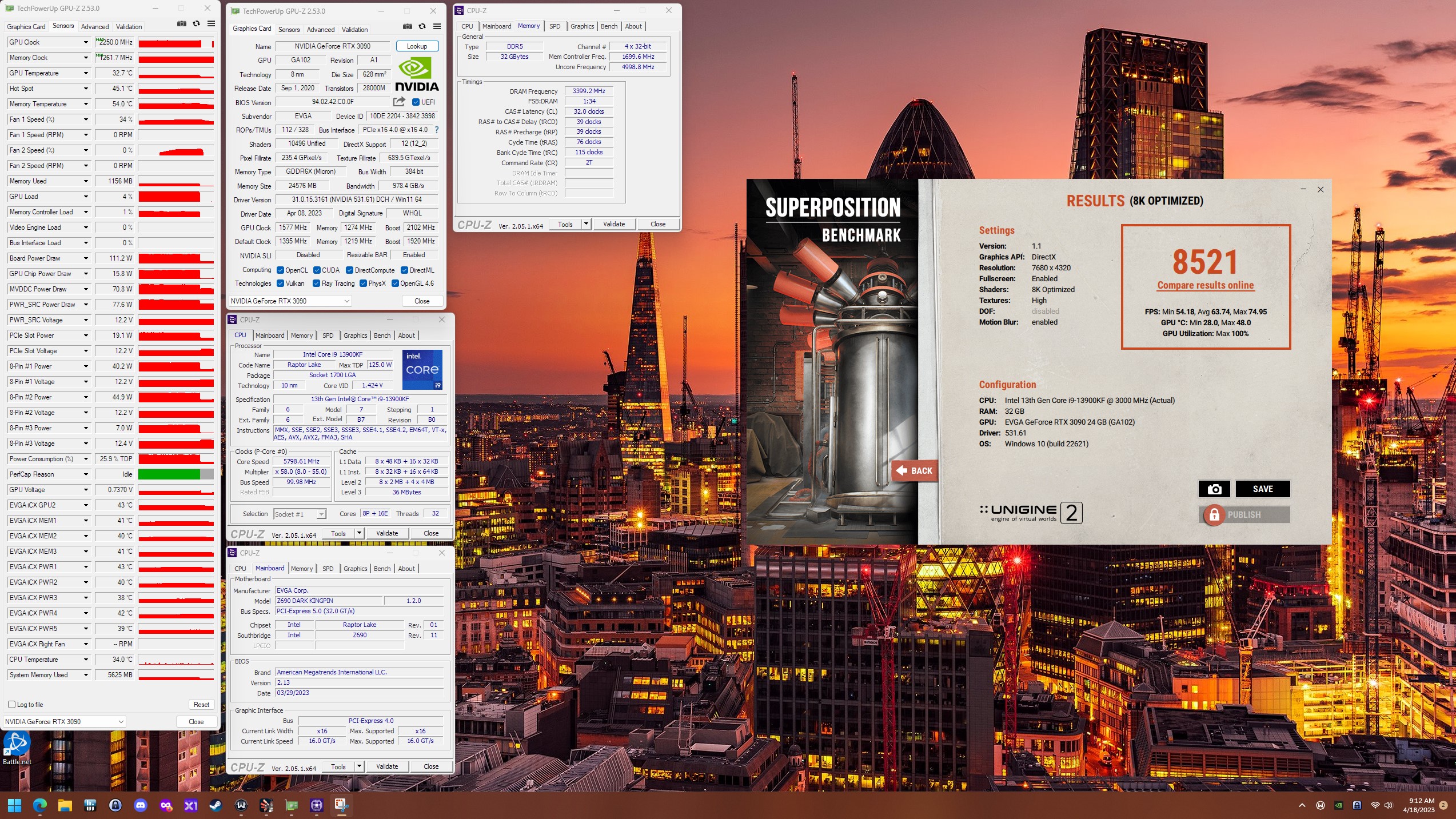Open the Tools dropdown arrow in the CPU-Z Memory window
1456x819 pixels.
586,224
